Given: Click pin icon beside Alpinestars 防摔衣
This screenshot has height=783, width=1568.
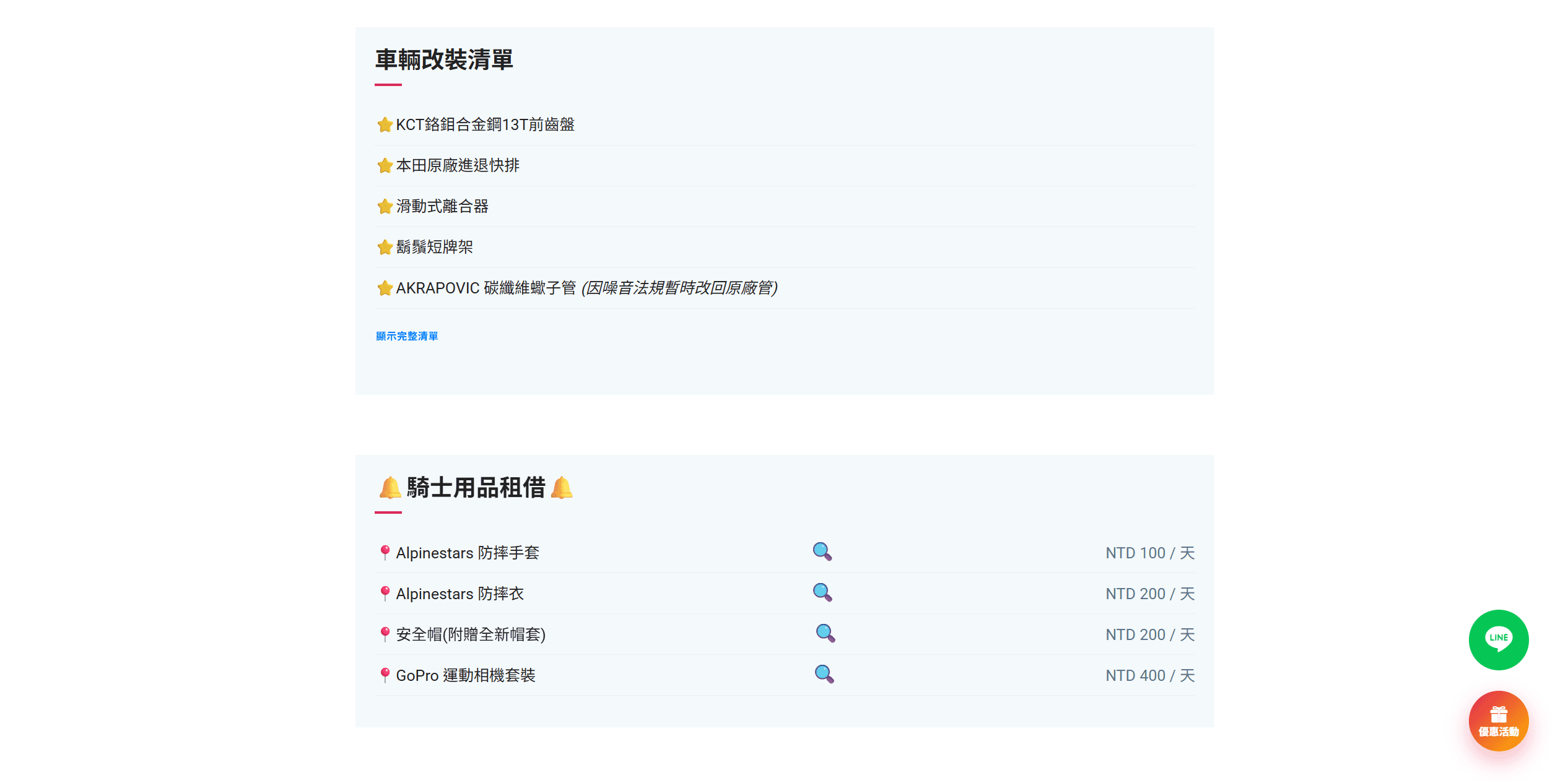Looking at the screenshot, I should click(385, 594).
